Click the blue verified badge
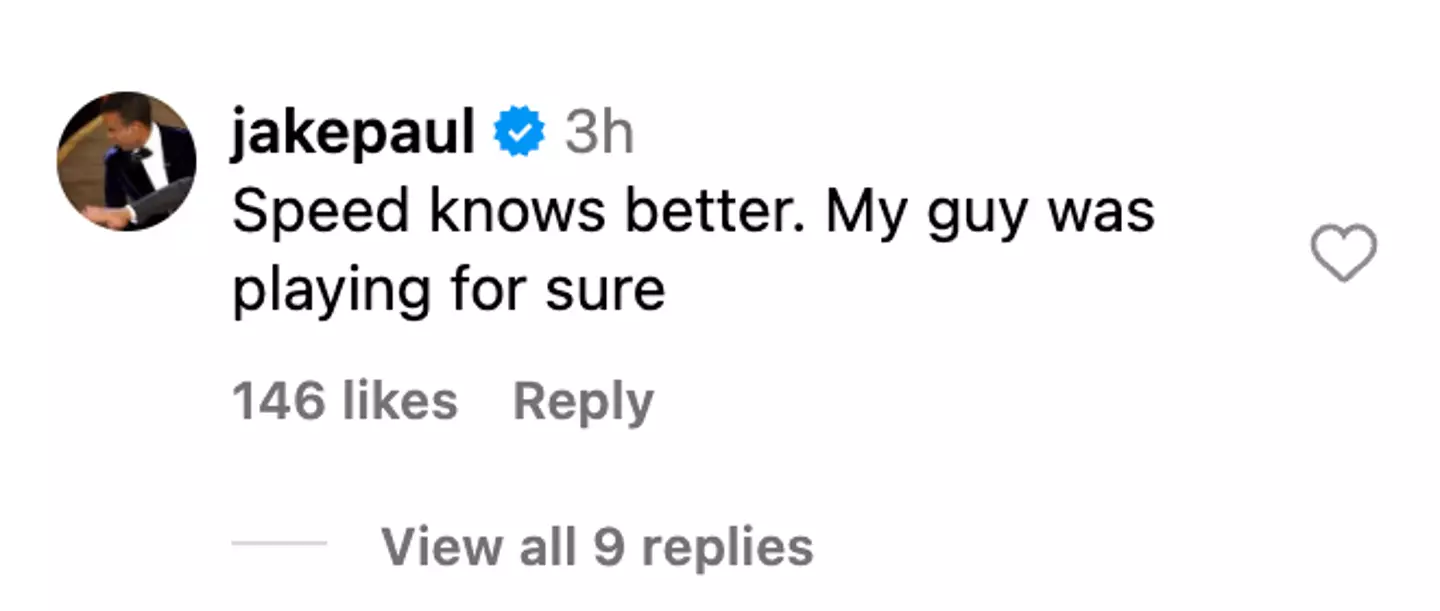Screen dimensions: 1440x611 [x=520, y=134]
